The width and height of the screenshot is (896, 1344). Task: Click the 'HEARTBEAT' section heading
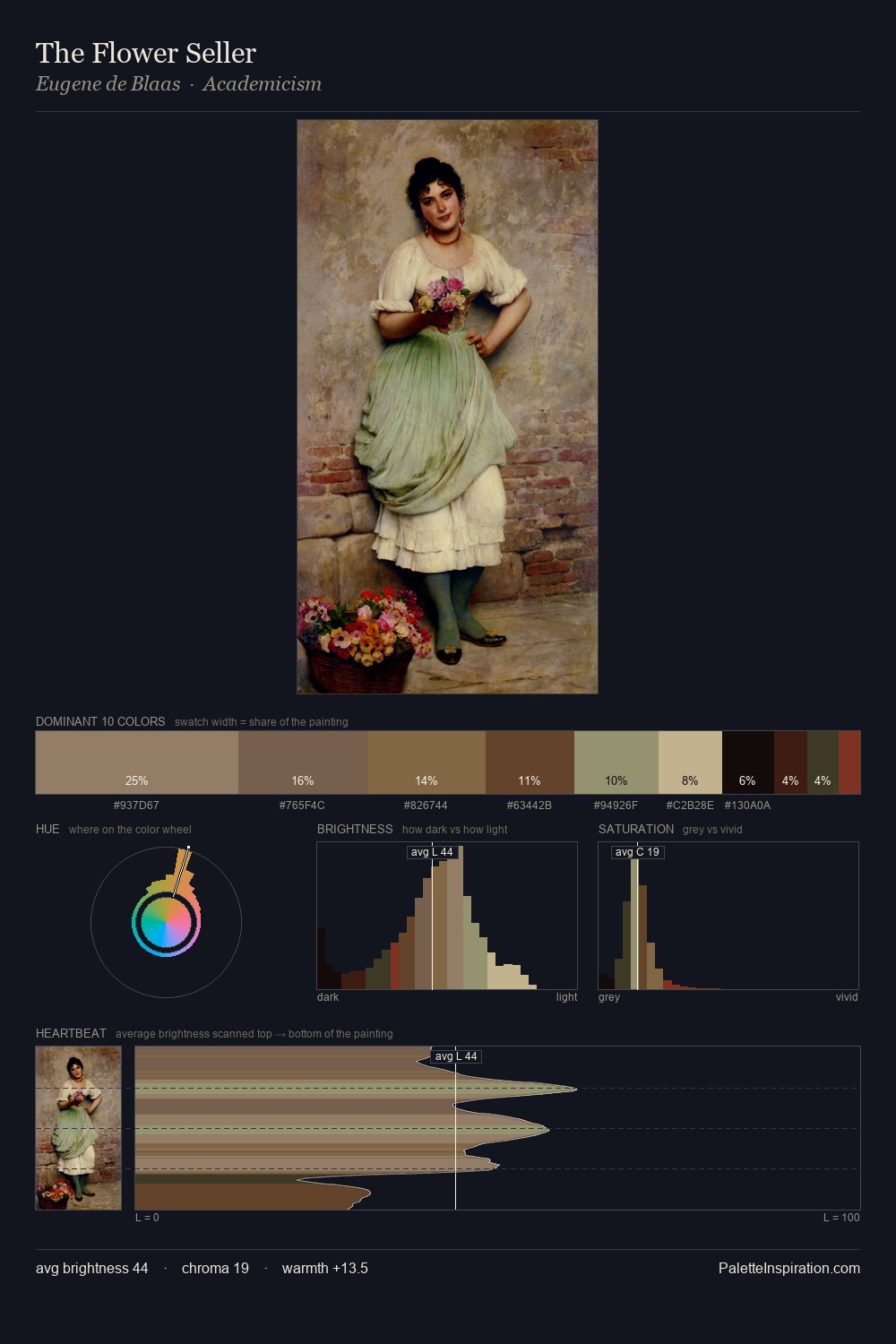click(x=71, y=1033)
